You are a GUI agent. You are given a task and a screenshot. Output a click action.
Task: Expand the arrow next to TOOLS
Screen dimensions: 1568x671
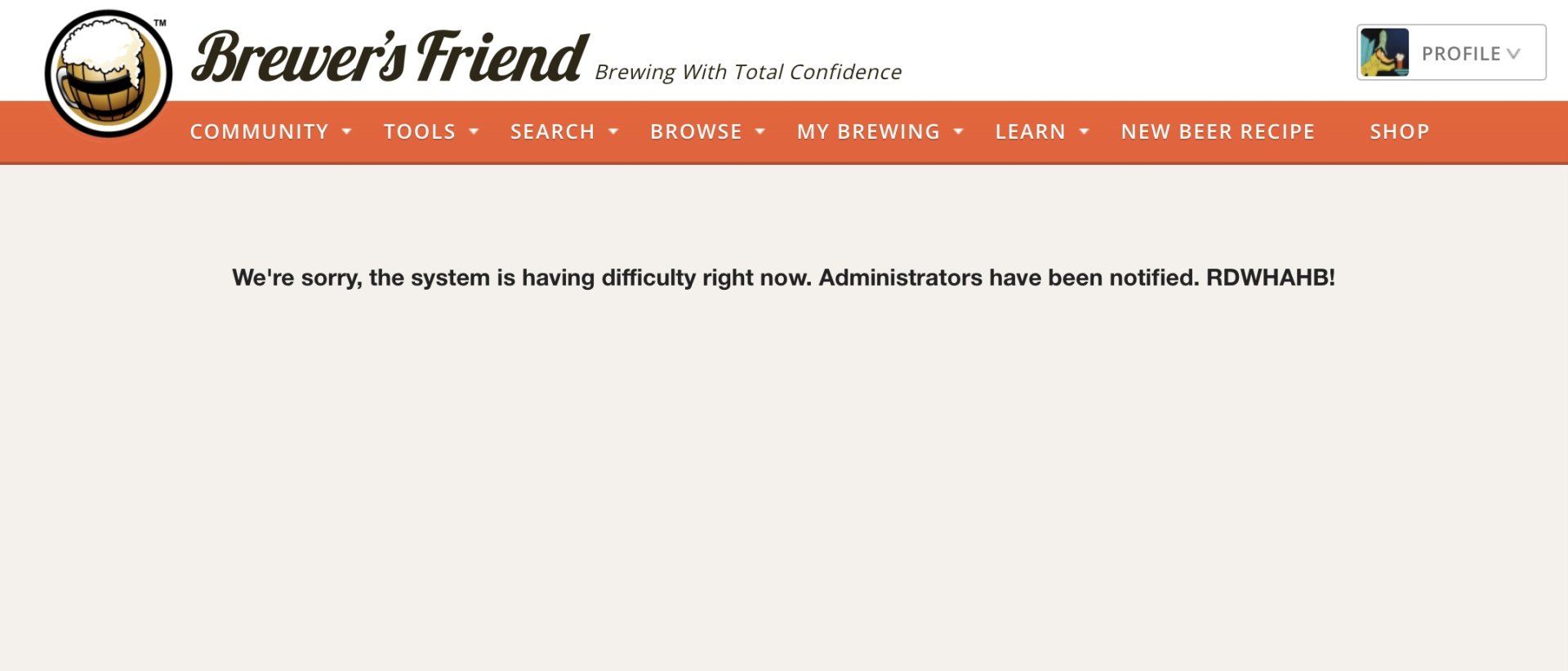click(x=474, y=131)
